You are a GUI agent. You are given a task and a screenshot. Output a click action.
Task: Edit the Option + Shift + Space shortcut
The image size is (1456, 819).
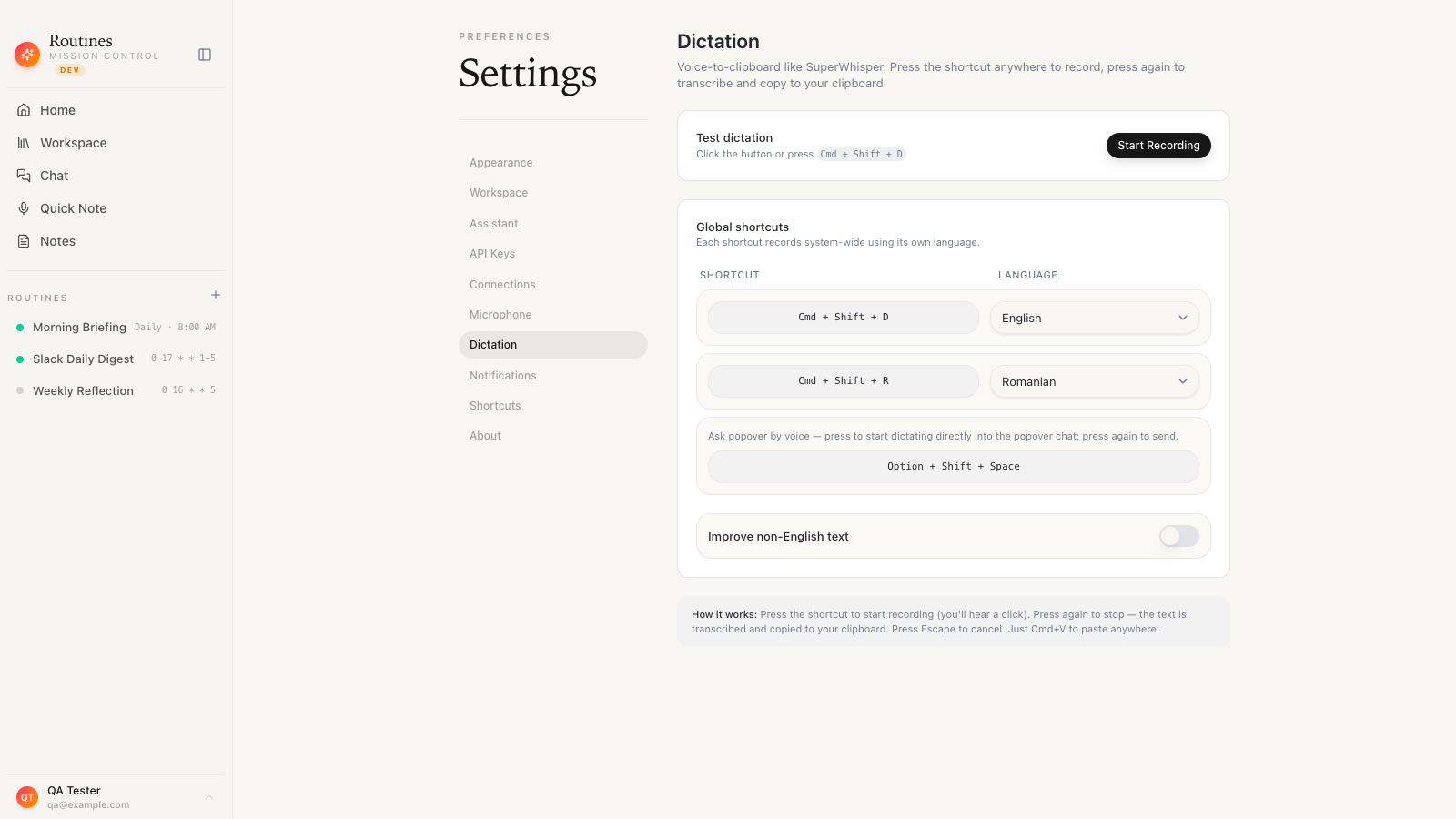[954, 467]
